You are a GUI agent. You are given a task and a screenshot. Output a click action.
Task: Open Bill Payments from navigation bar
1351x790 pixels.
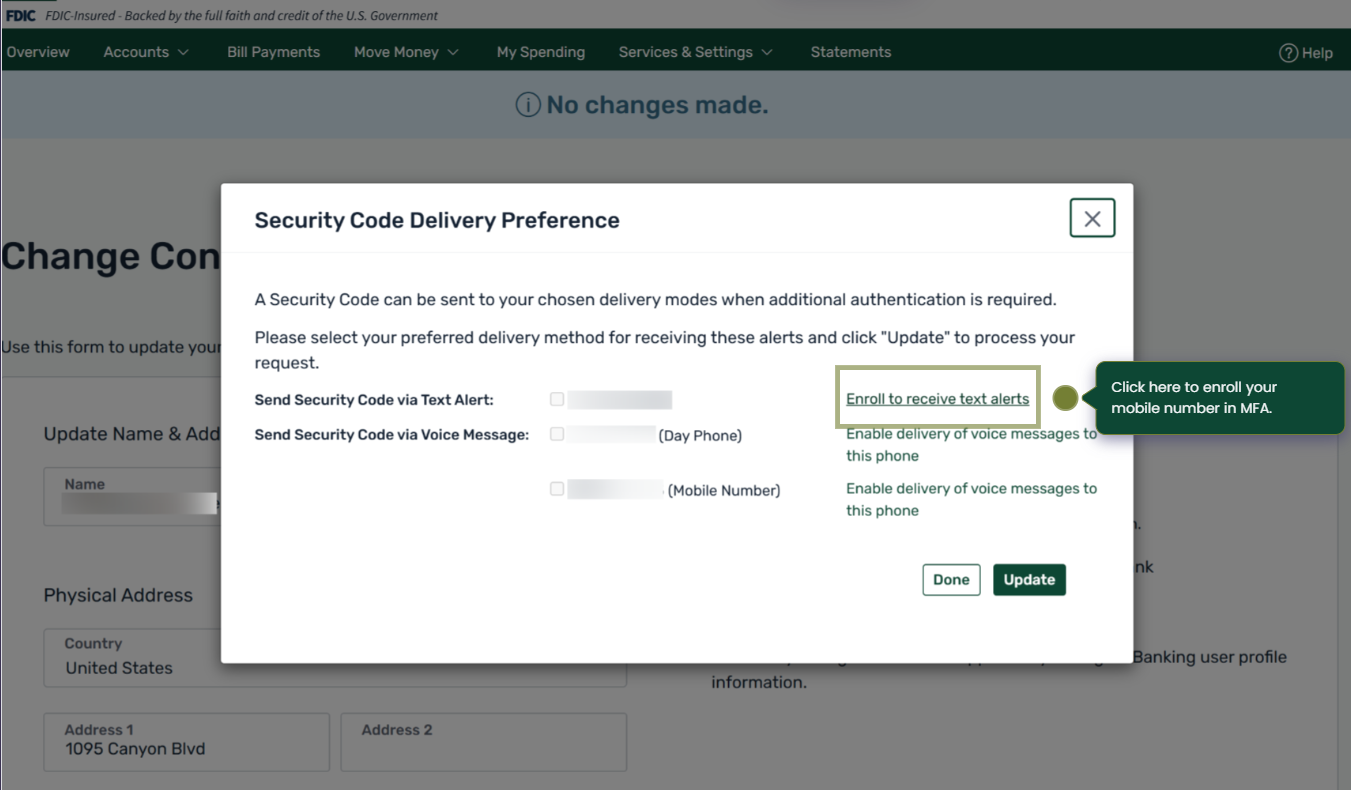tap(273, 52)
